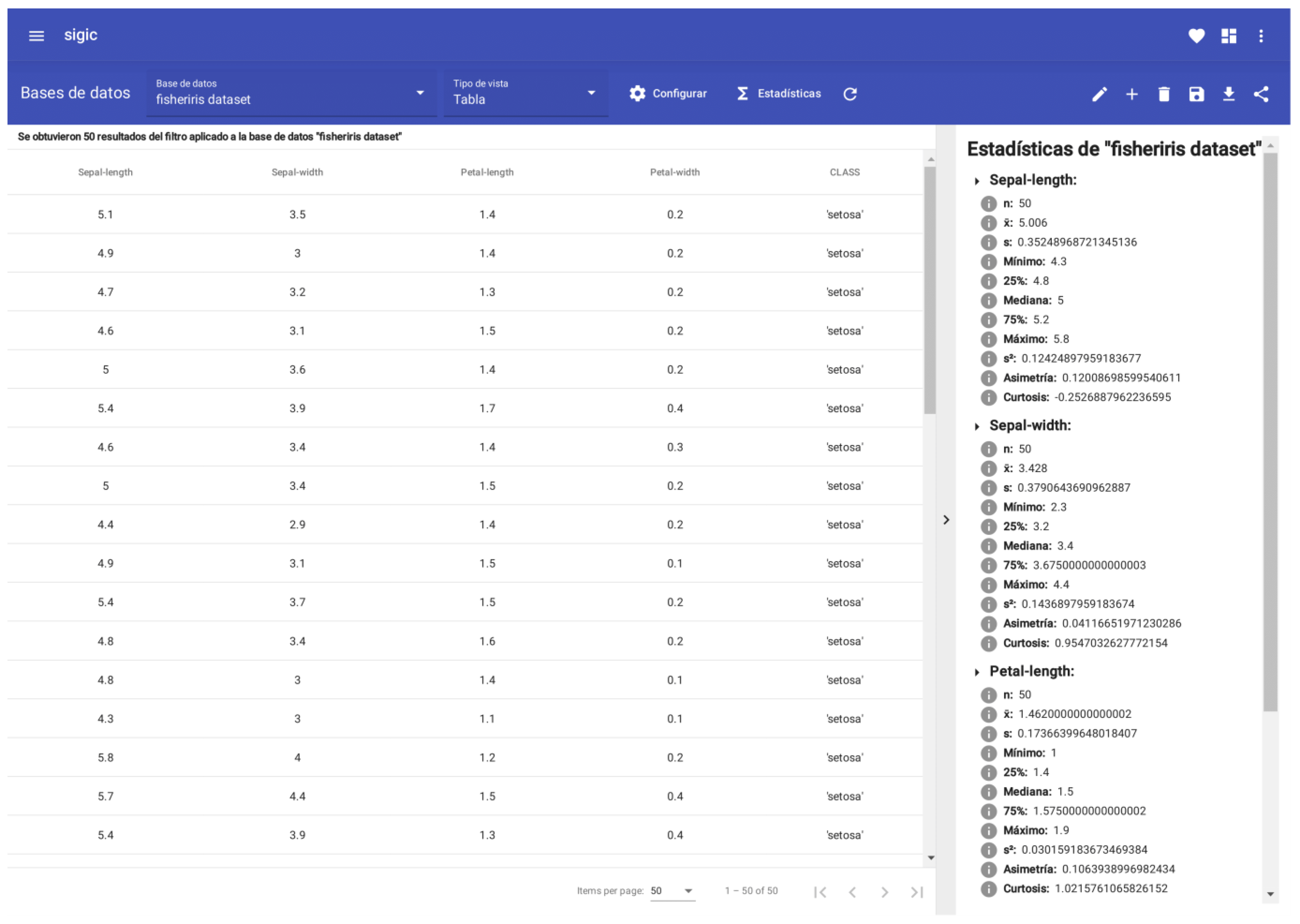Click the share icon

coord(1261,94)
